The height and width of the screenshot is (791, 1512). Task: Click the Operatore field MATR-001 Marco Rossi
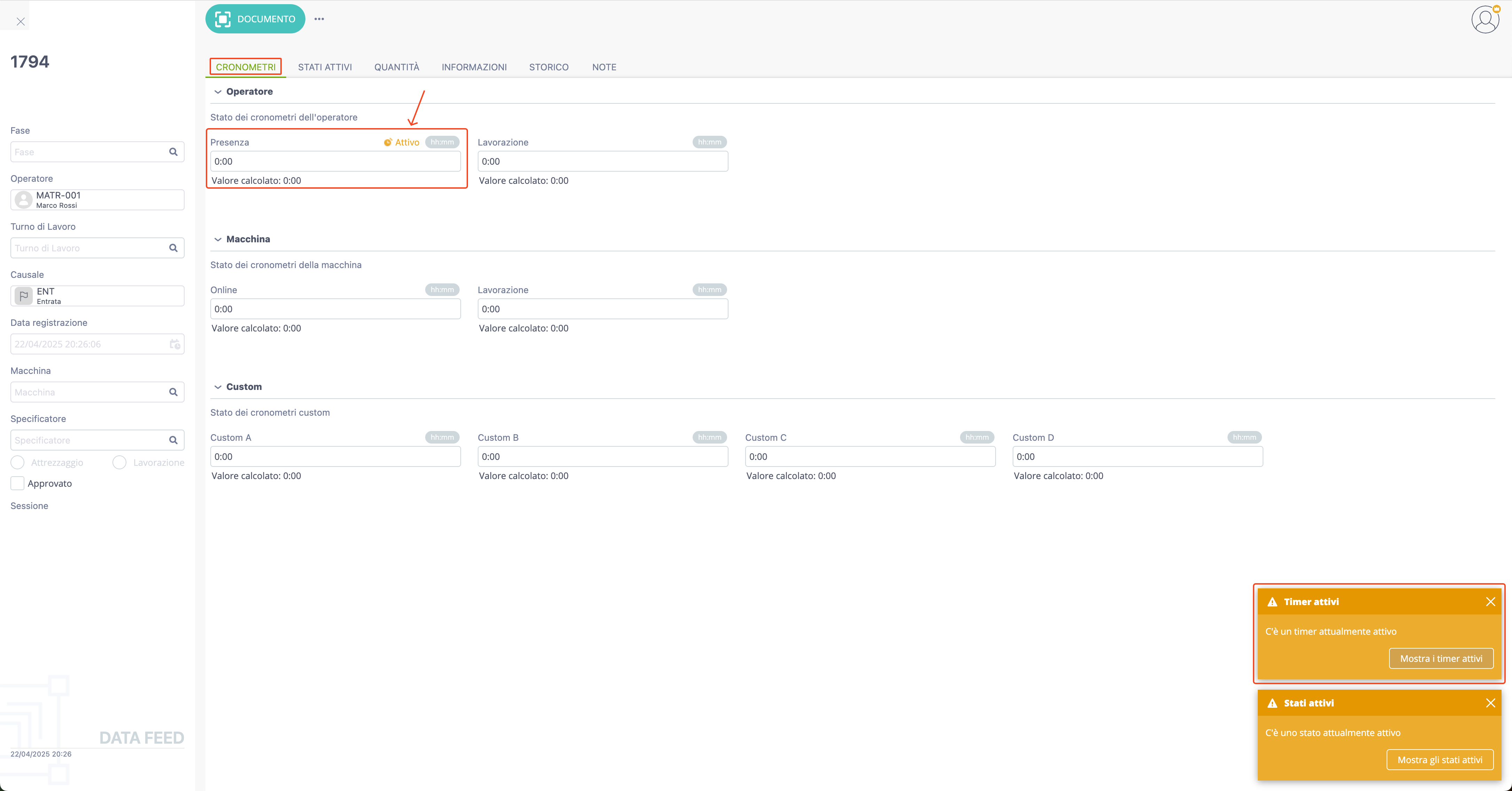click(x=98, y=200)
